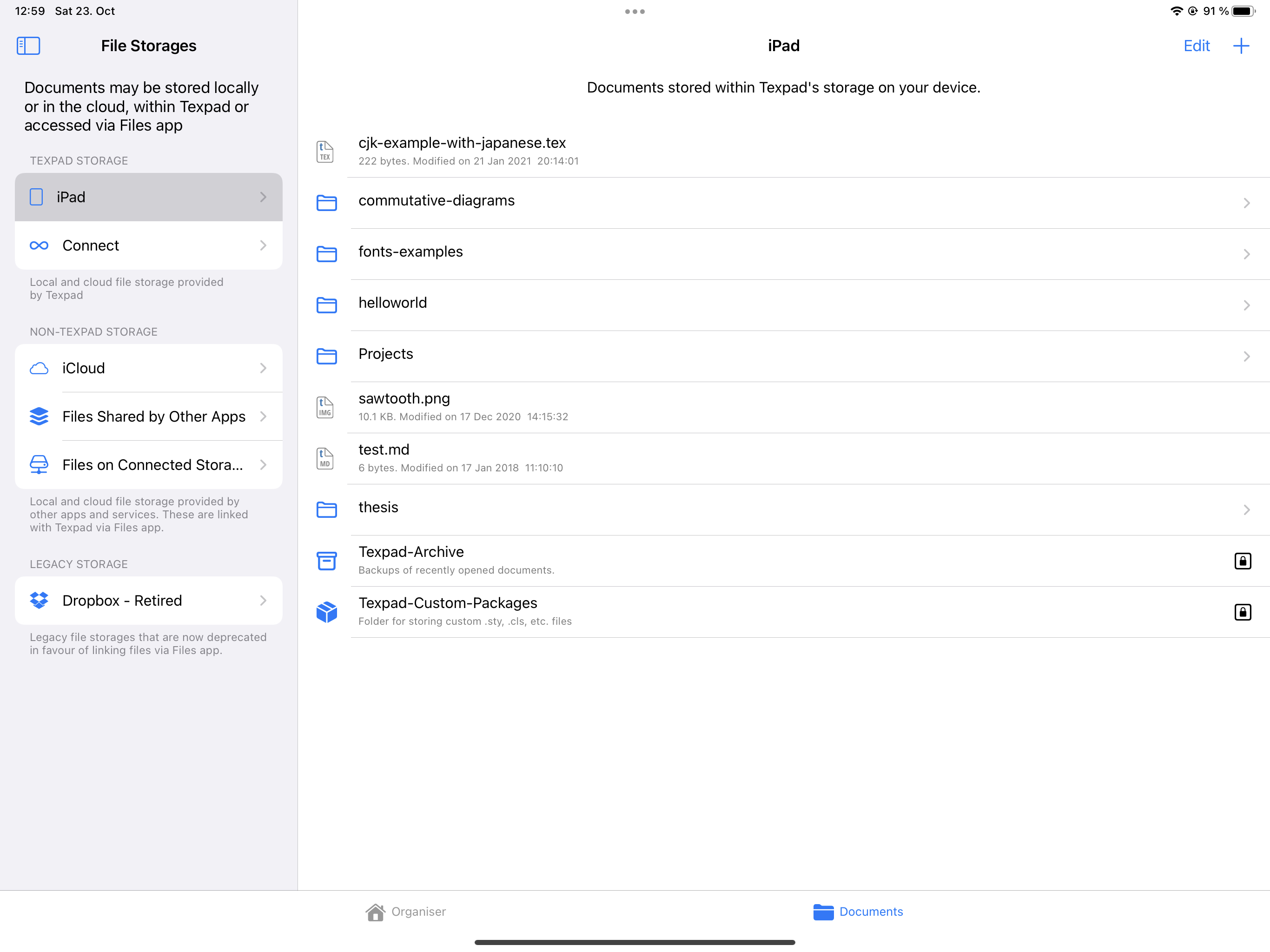Tap the 12:59 clock in status bar
The image size is (1270, 952).
[x=30, y=11]
